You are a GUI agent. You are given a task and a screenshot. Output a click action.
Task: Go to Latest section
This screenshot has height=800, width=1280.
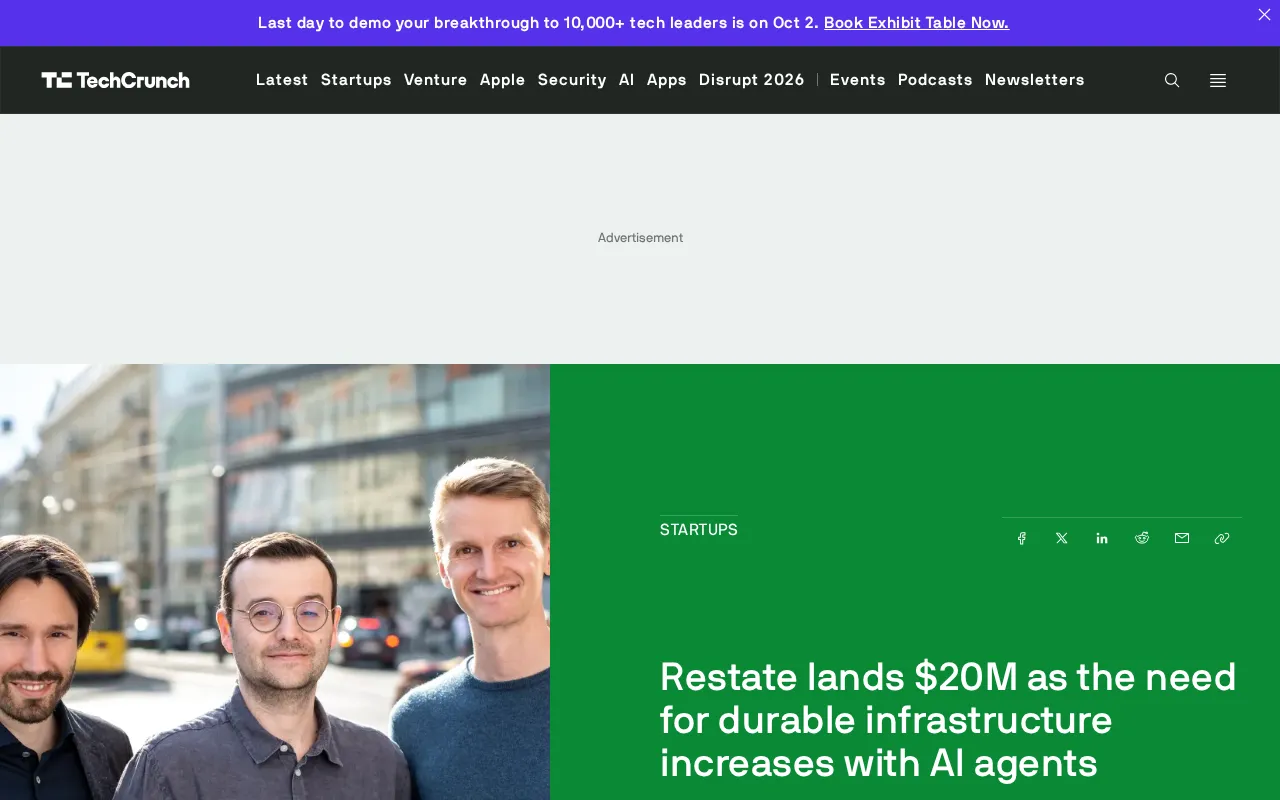pyautogui.click(x=282, y=80)
